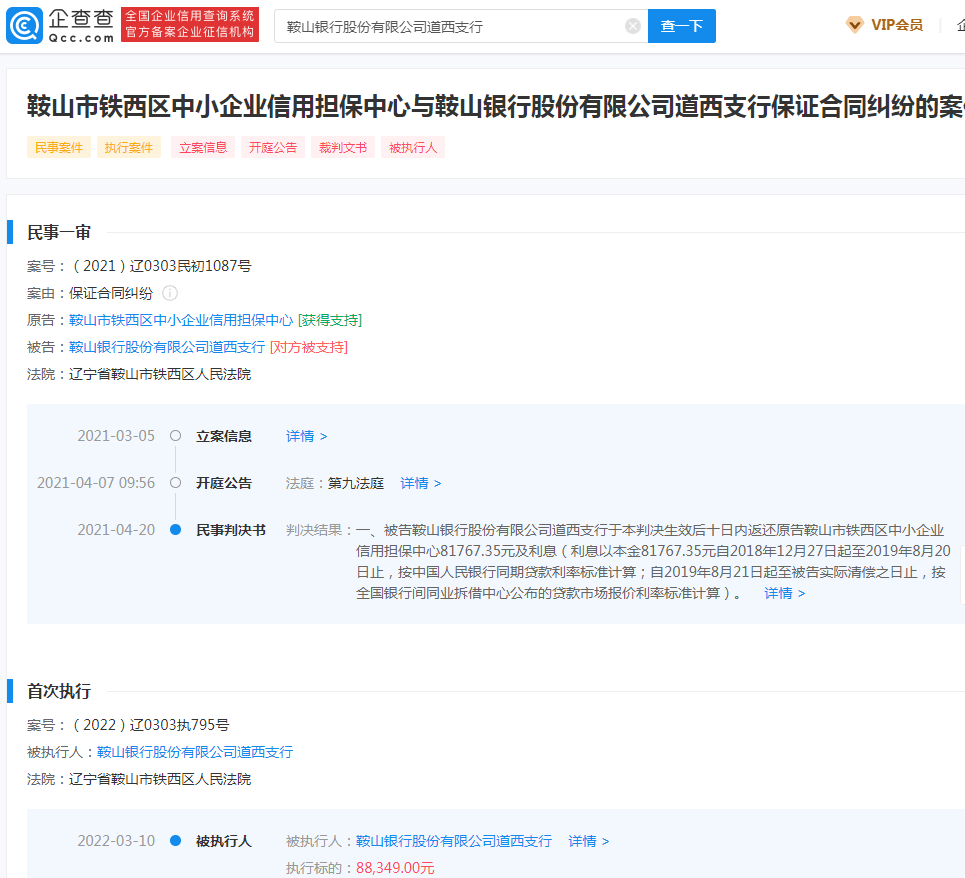Click the 全国企业信用查询系统 red banner
This screenshot has height=878, width=965.
pos(190,25)
